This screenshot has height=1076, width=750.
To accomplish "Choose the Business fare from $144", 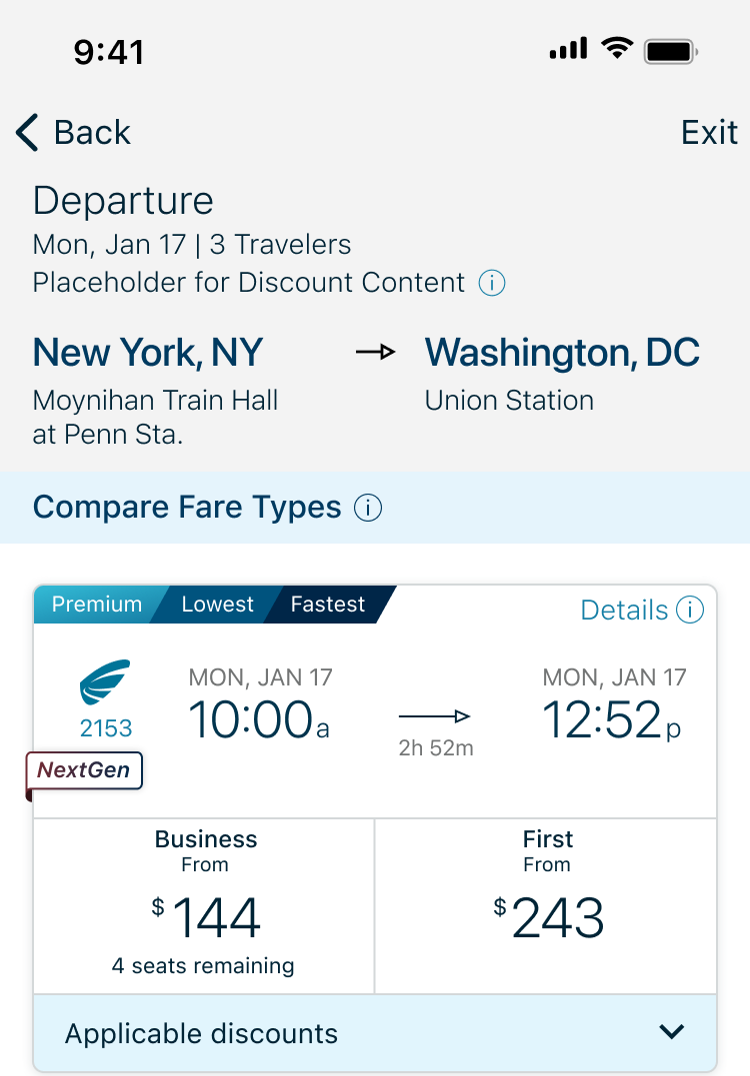I will click(x=204, y=906).
